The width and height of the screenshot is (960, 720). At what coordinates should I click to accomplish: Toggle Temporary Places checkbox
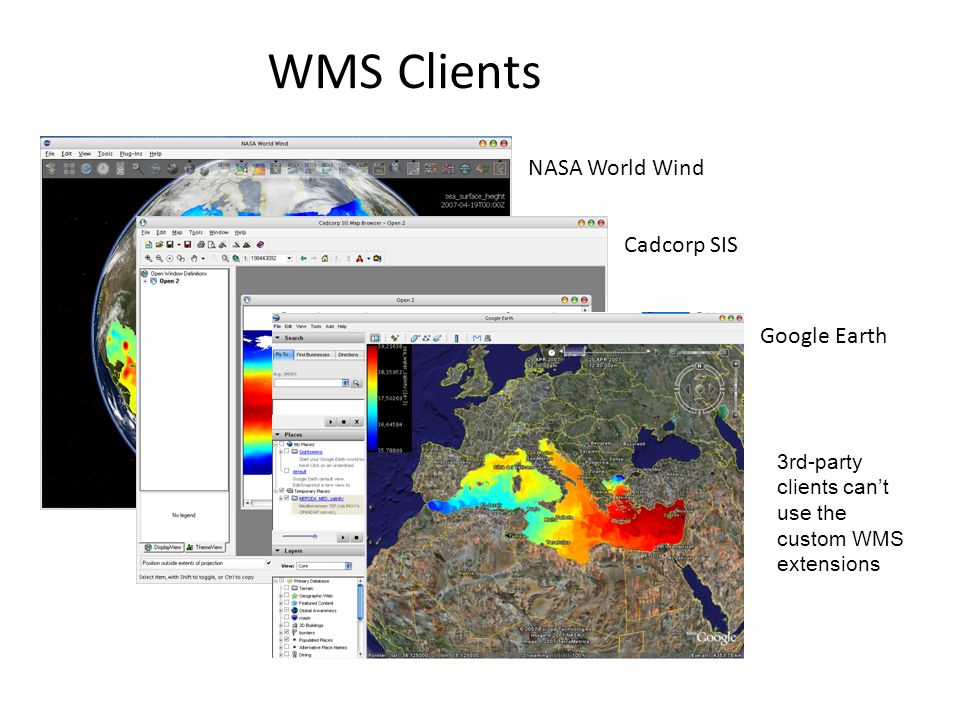[x=282, y=490]
